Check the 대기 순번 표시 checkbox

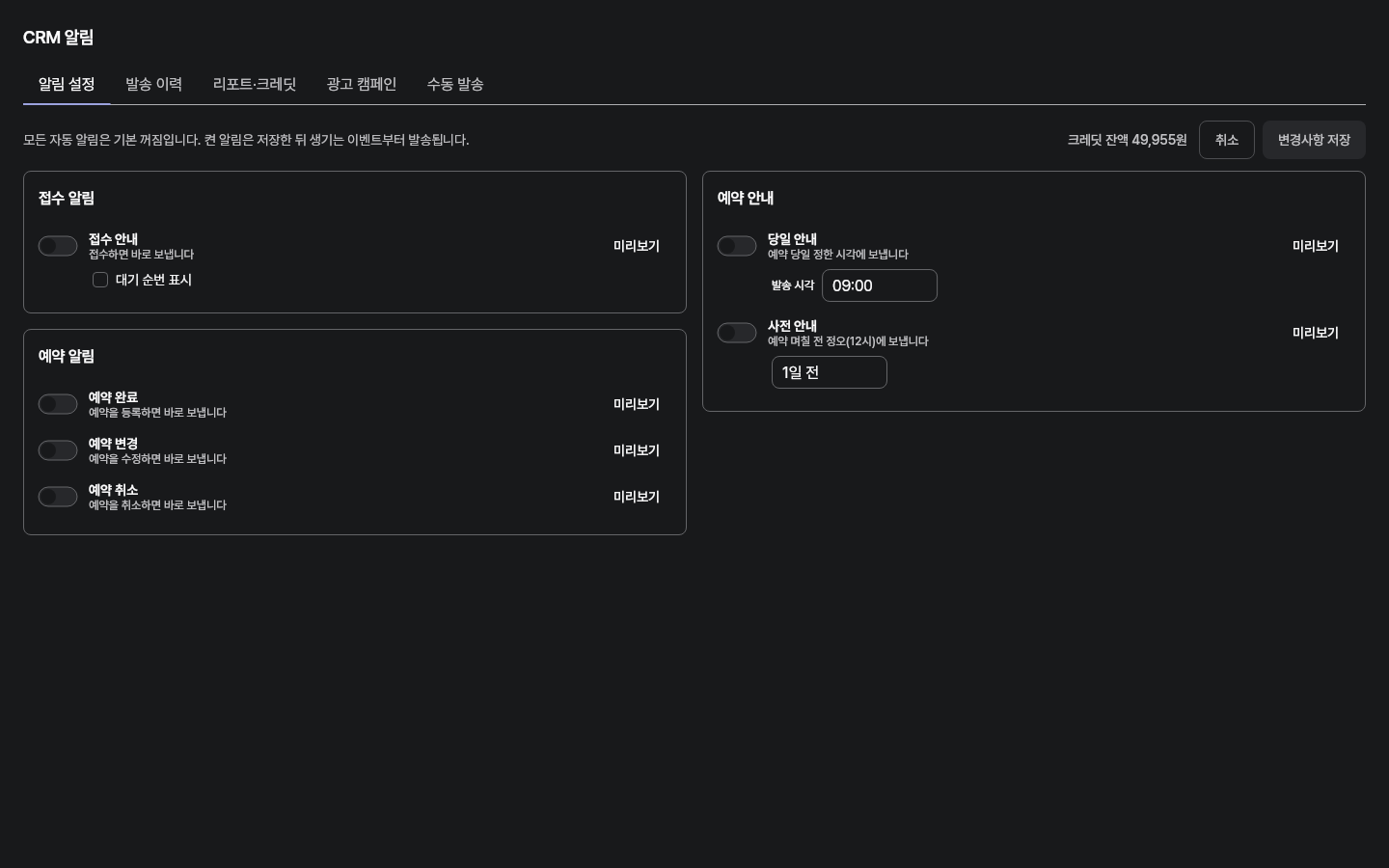[x=100, y=280]
